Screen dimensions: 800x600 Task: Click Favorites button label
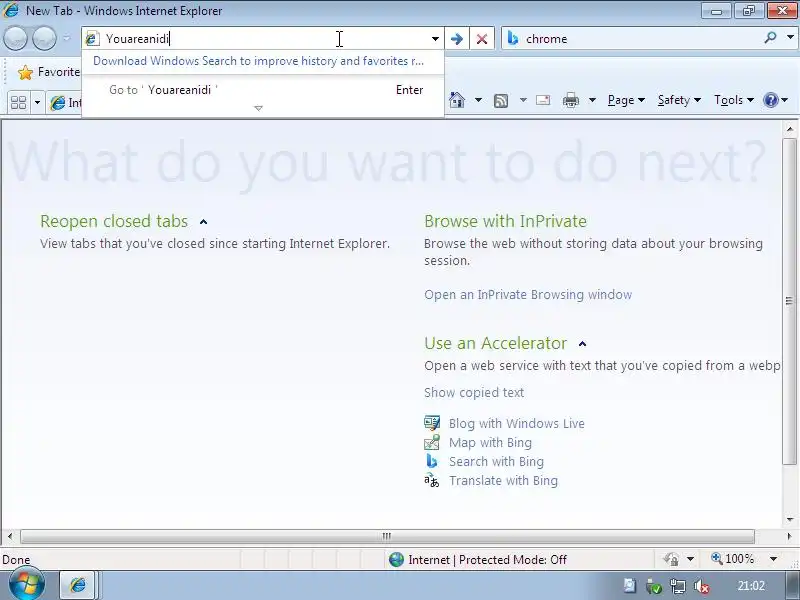[59, 72]
